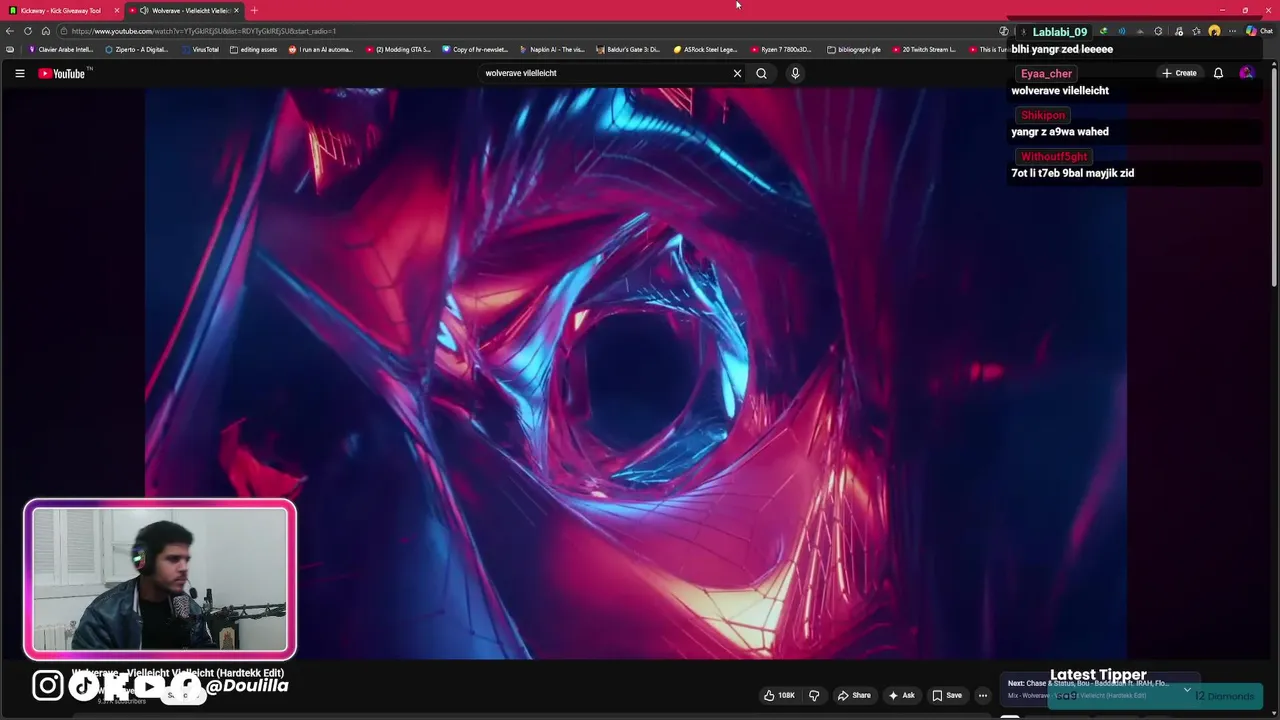Open the browser profile avatar
The image size is (1280, 720).
point(1214,31)
